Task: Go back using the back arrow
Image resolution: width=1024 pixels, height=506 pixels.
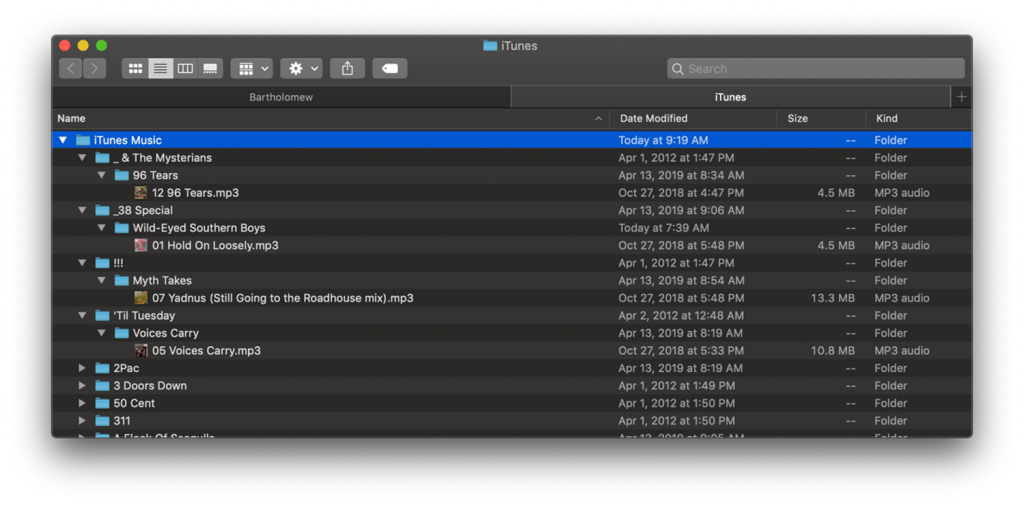Action: pyautogui.click(x=70, y=69)
